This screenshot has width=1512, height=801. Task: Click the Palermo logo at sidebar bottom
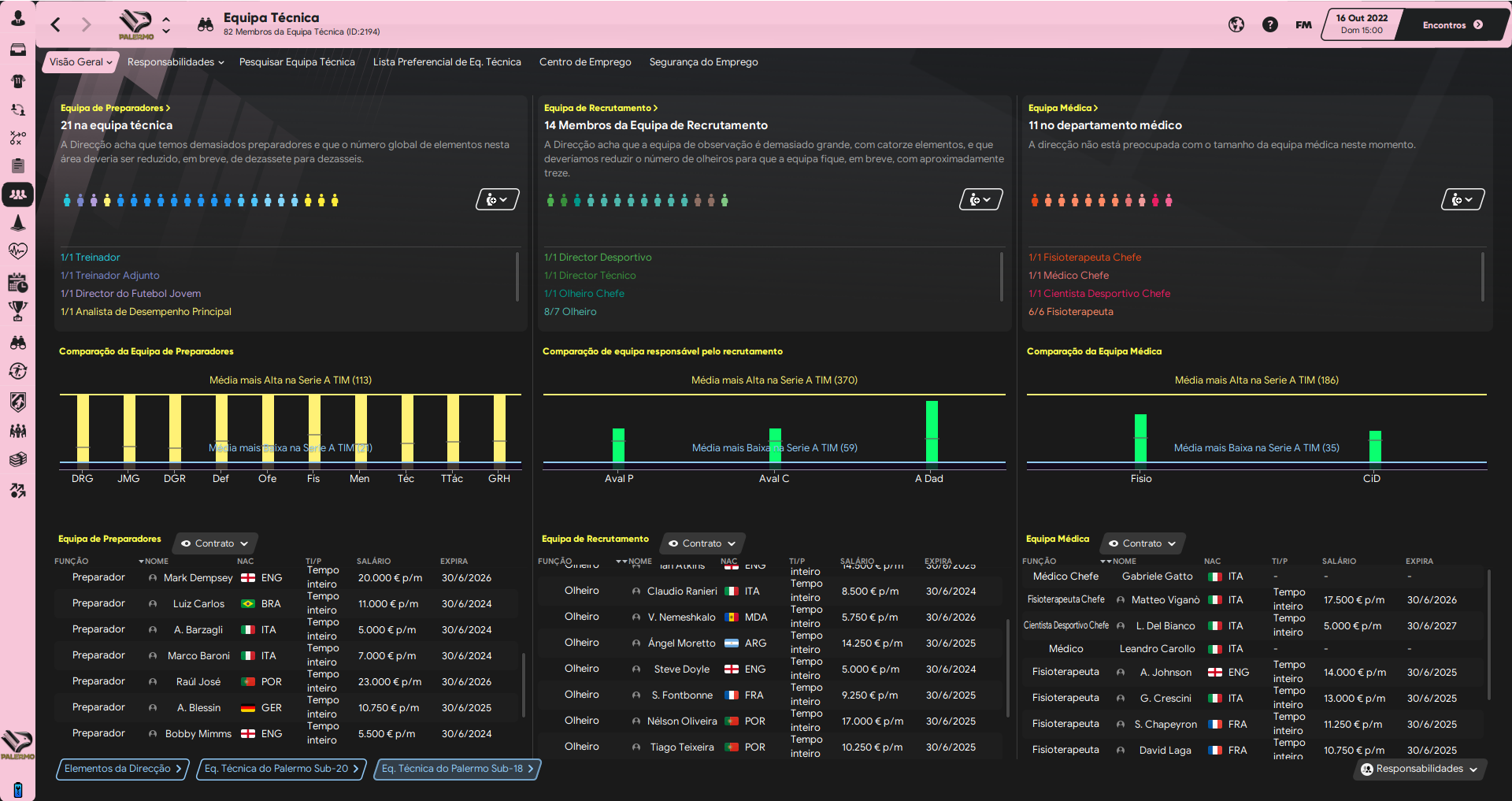click(x=17, y=744)
